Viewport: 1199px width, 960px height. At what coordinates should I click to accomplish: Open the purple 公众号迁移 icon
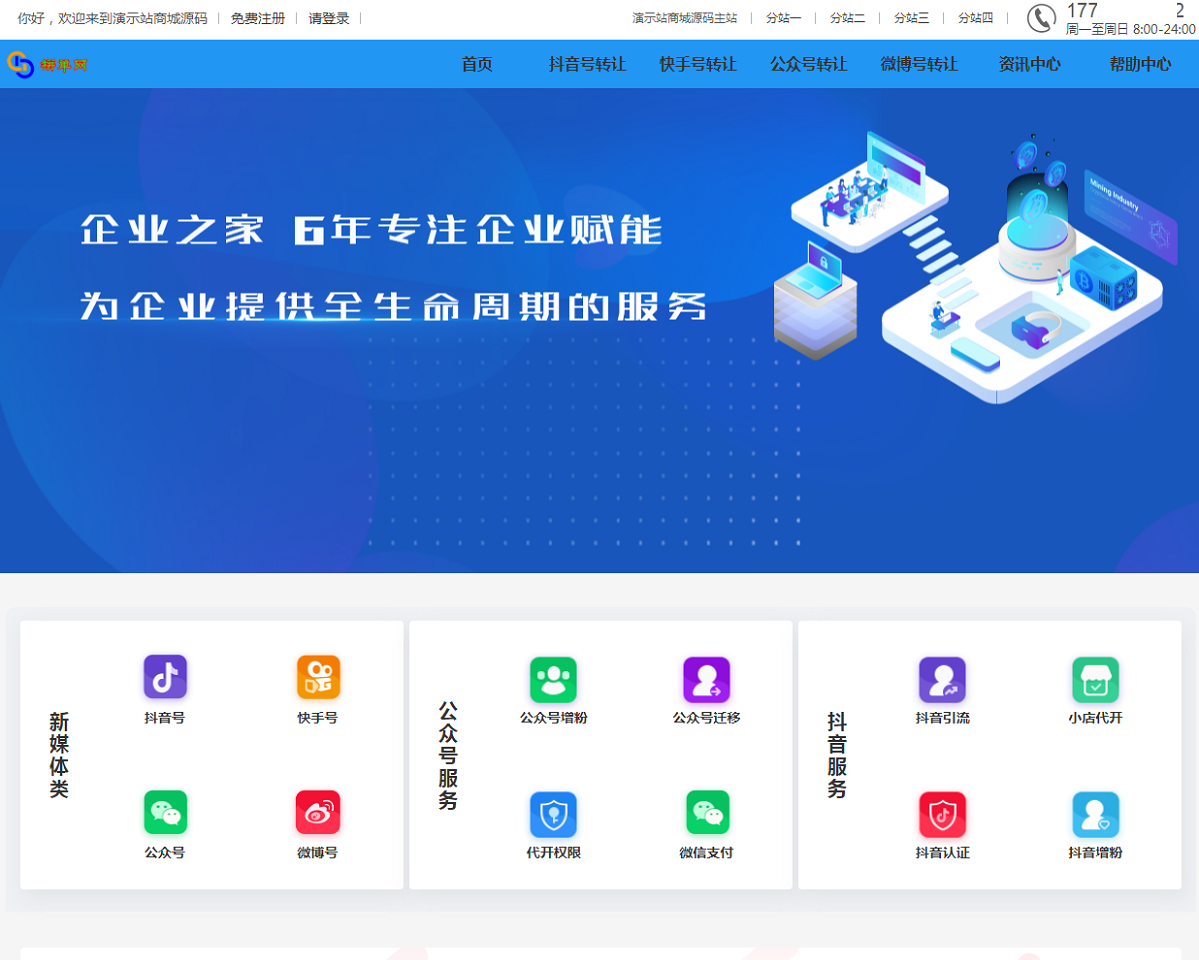coord(706,679)
